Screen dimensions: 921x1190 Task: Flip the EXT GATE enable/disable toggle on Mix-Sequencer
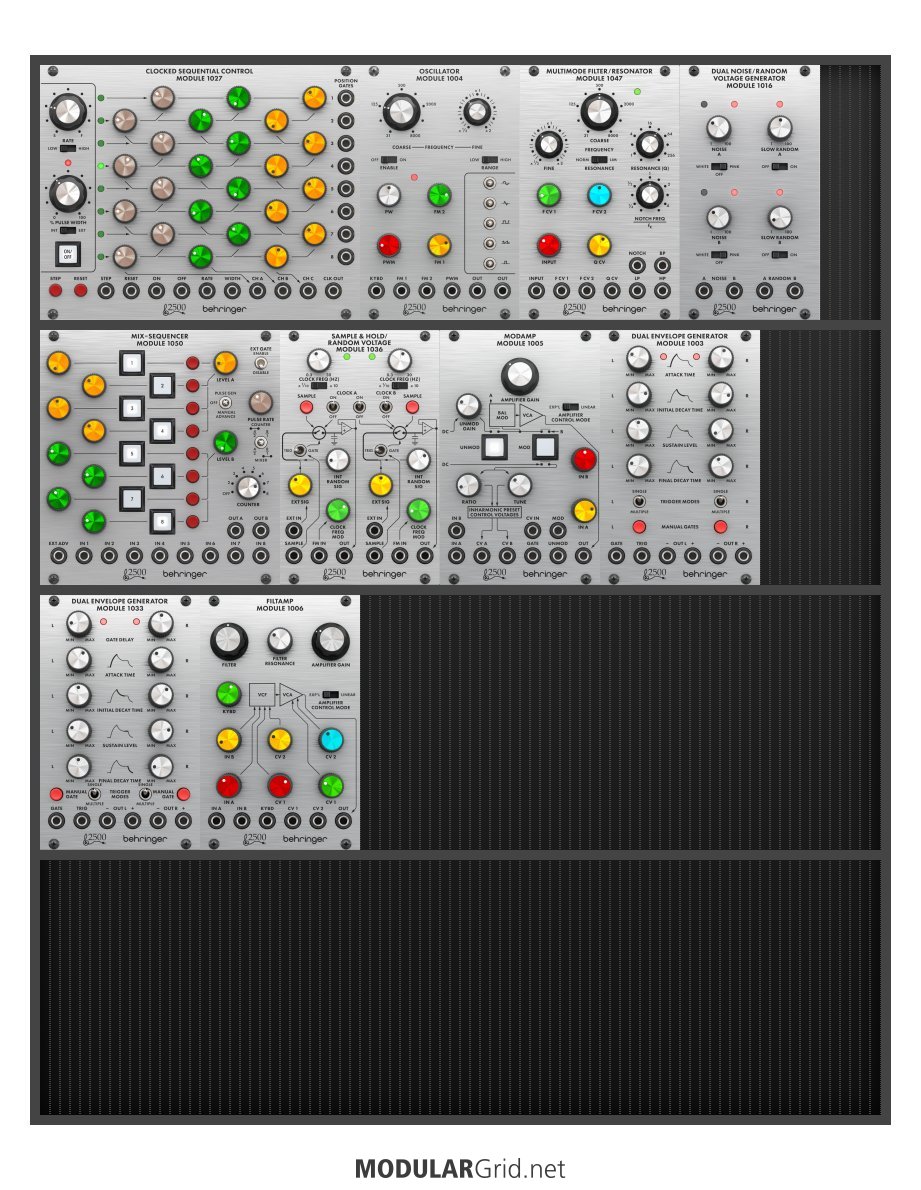pos(260,363)
